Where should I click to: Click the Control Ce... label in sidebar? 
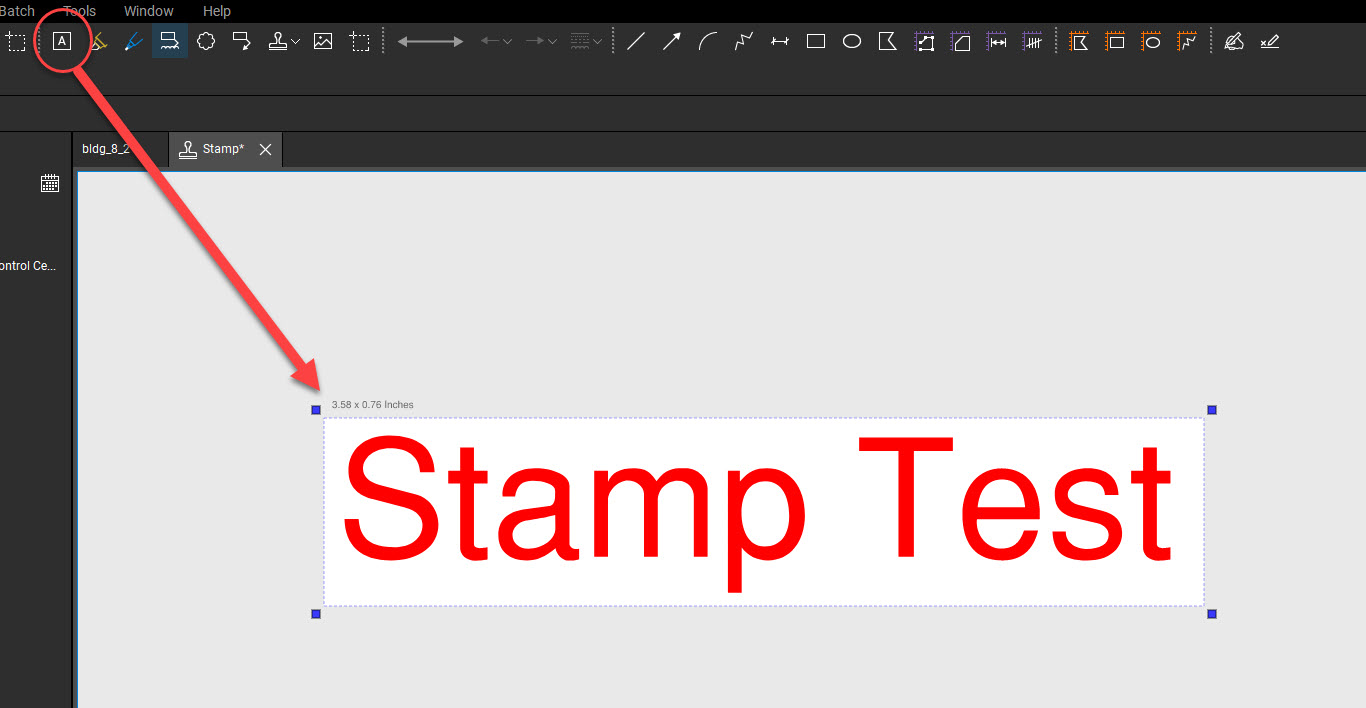(28, 266)
